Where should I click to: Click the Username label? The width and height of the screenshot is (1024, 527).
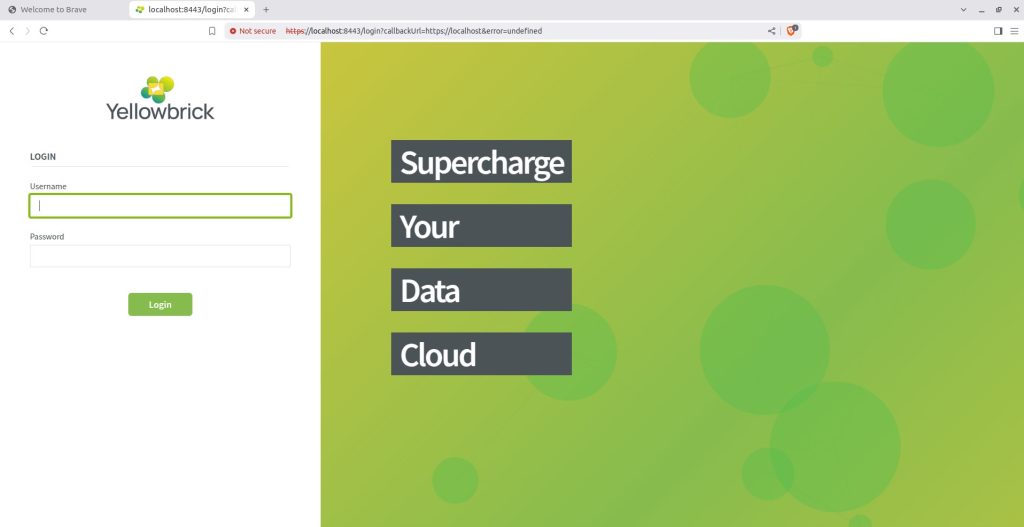48,186
